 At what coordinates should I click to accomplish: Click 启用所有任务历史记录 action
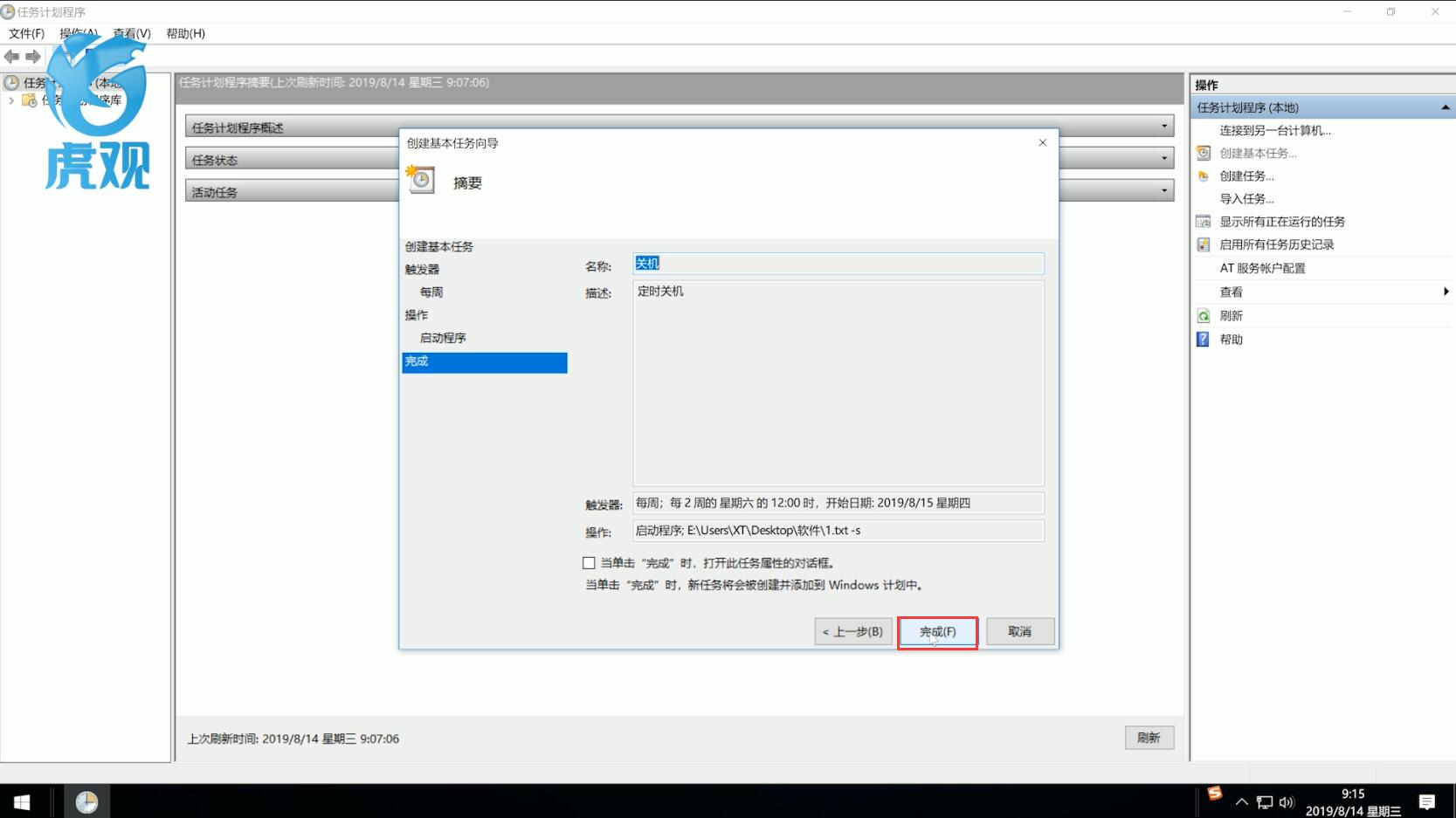[x=1277, y=244]
